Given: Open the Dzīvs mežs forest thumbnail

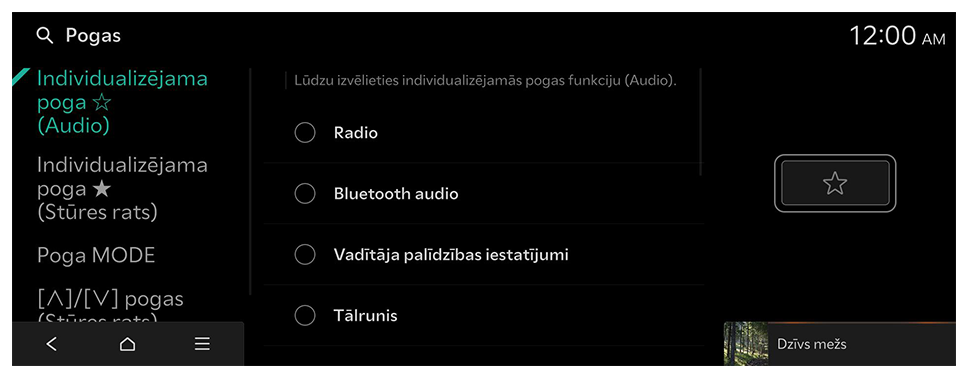Looking at the screenshot, I should coord(746,343).
